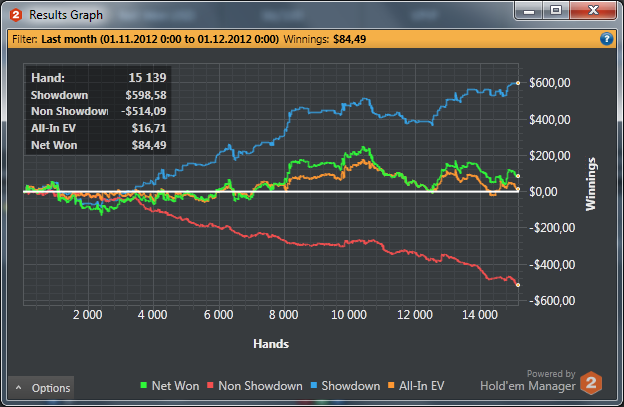624x407 pixels.
Task: Click the $400,00 axis label
Action: [550, 119]
